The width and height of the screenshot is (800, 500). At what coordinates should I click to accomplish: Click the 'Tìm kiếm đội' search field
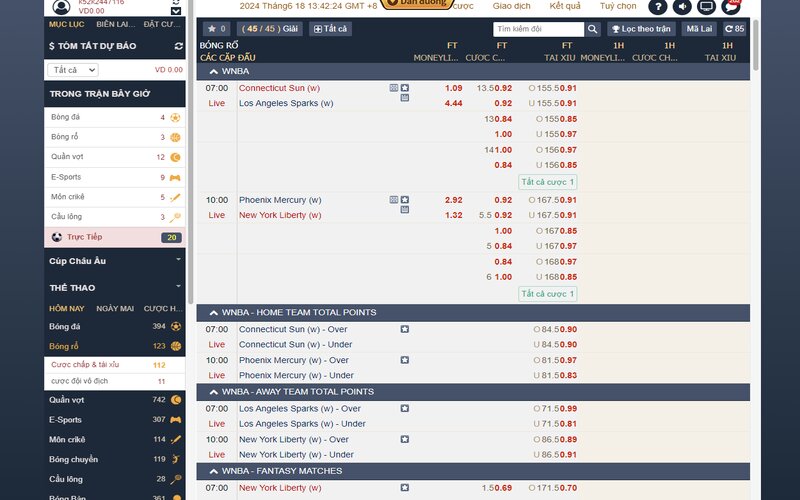pos(537,29)
